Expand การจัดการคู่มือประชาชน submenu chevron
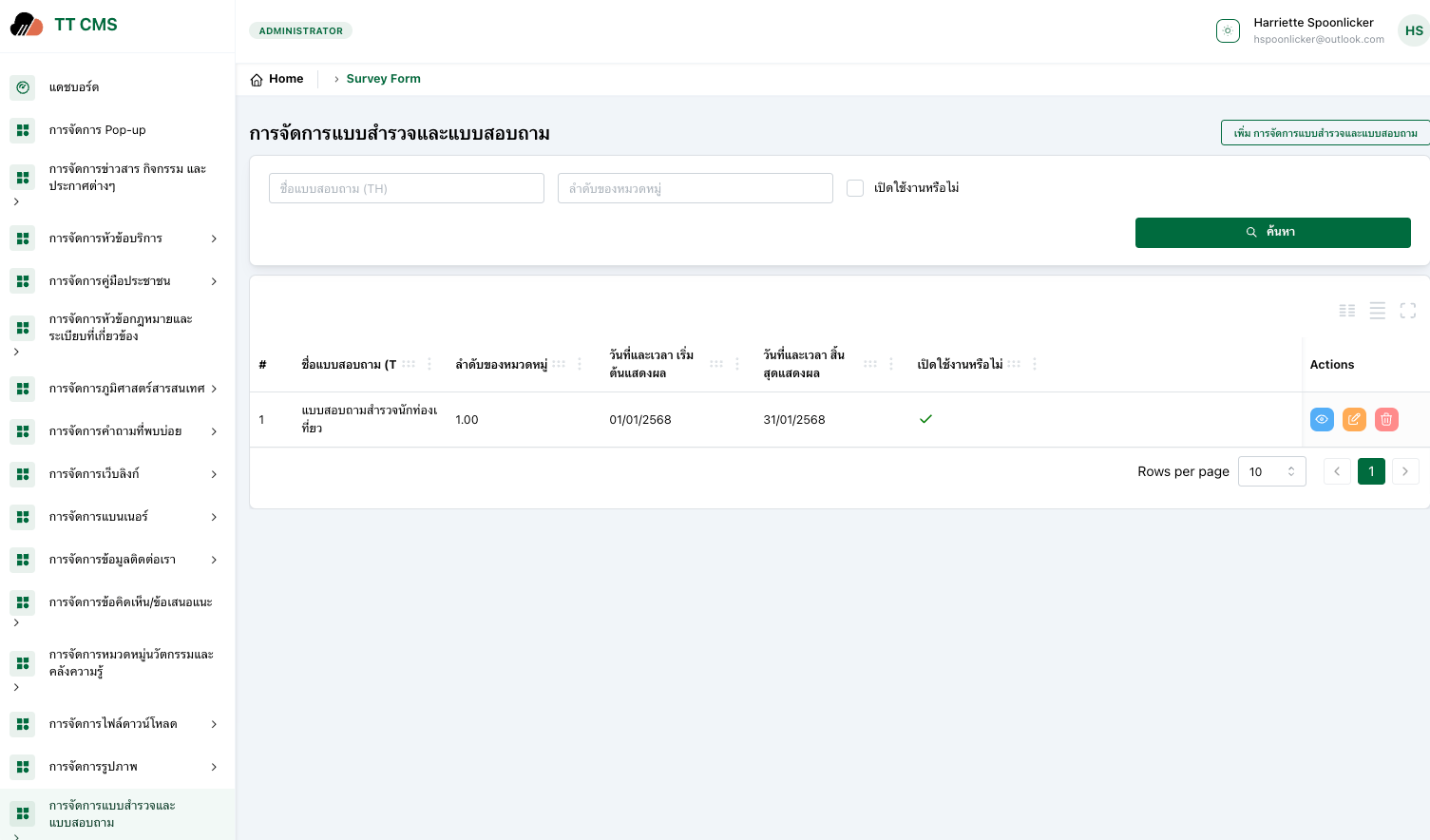1430x840 pixels. 214,281
